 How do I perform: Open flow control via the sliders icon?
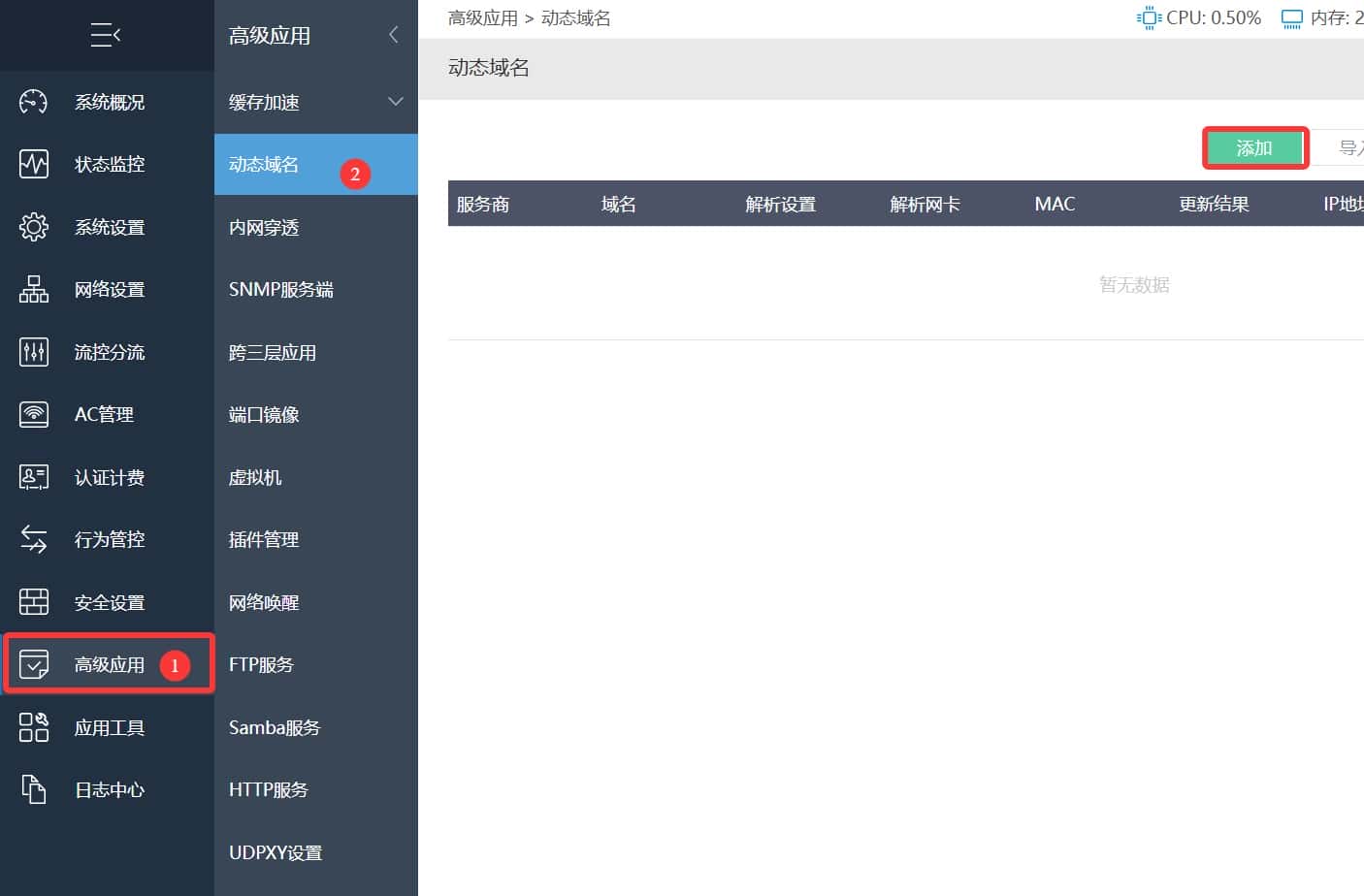coord(33,352)
